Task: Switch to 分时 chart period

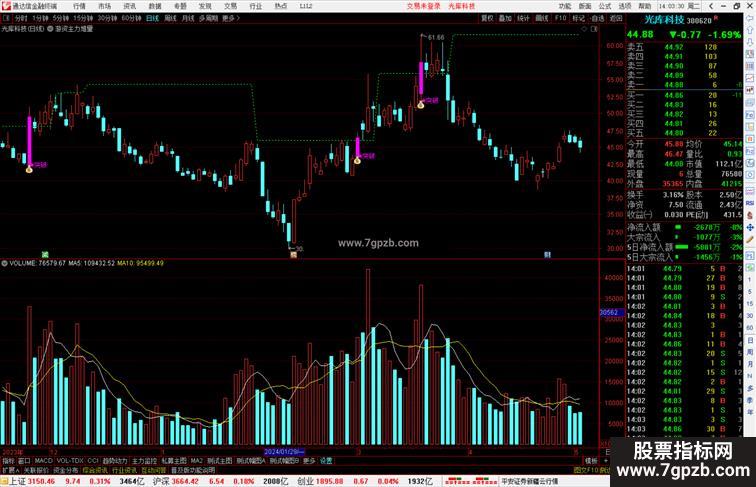Action: [x=21, y=18]
